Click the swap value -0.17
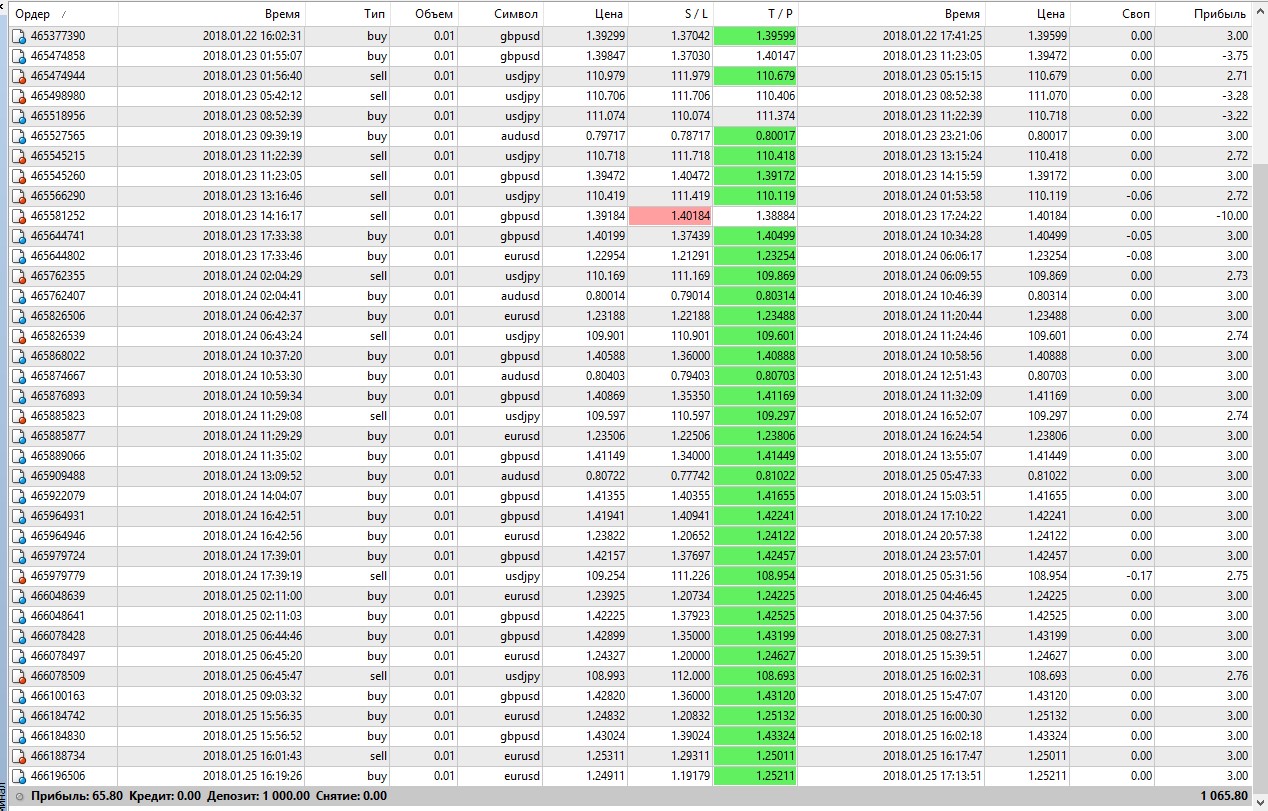This screenshot has width=1268, height=811. pos(1138,576)
